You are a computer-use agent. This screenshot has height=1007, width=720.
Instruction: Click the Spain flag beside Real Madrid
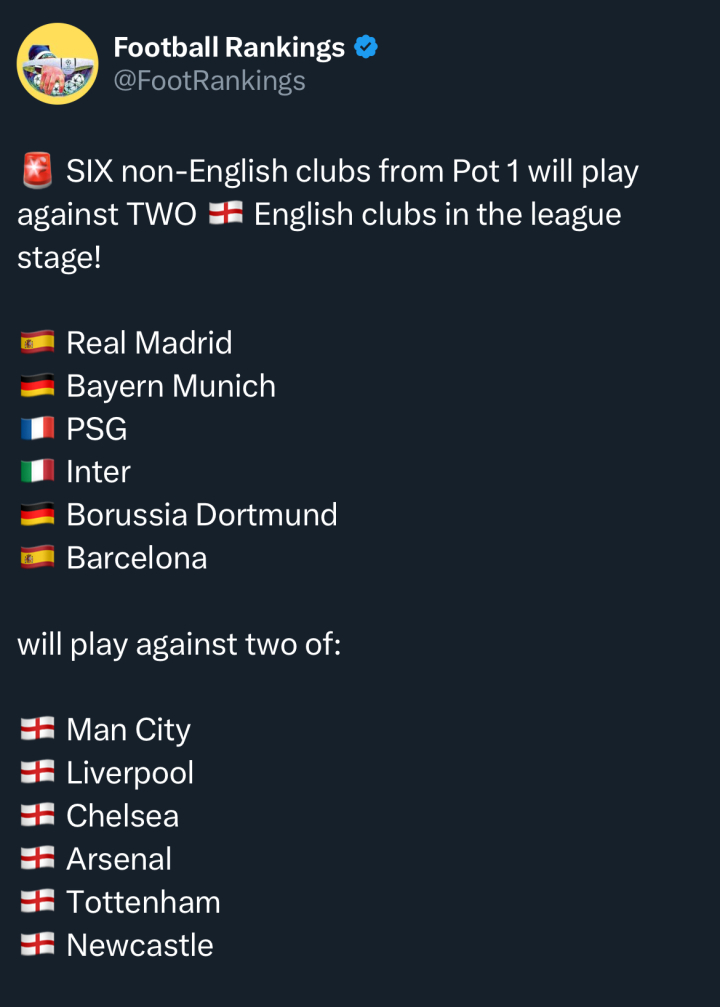[x=37, y=342]
